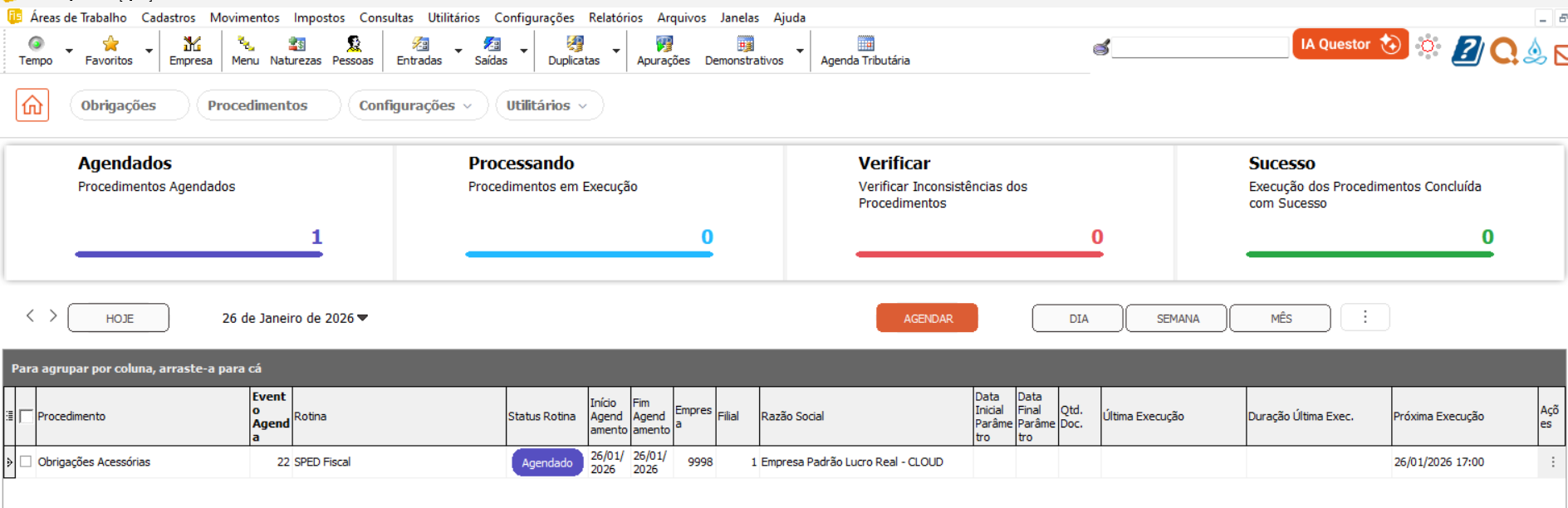Open the Agenda Tributária icon
Screen dimensions: 1568x508
click(x=865, y=50)
